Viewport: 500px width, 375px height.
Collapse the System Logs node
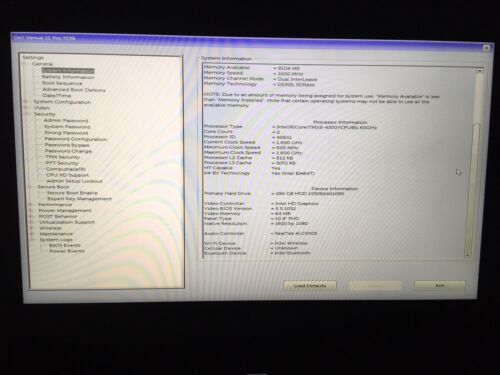(32, 240)
